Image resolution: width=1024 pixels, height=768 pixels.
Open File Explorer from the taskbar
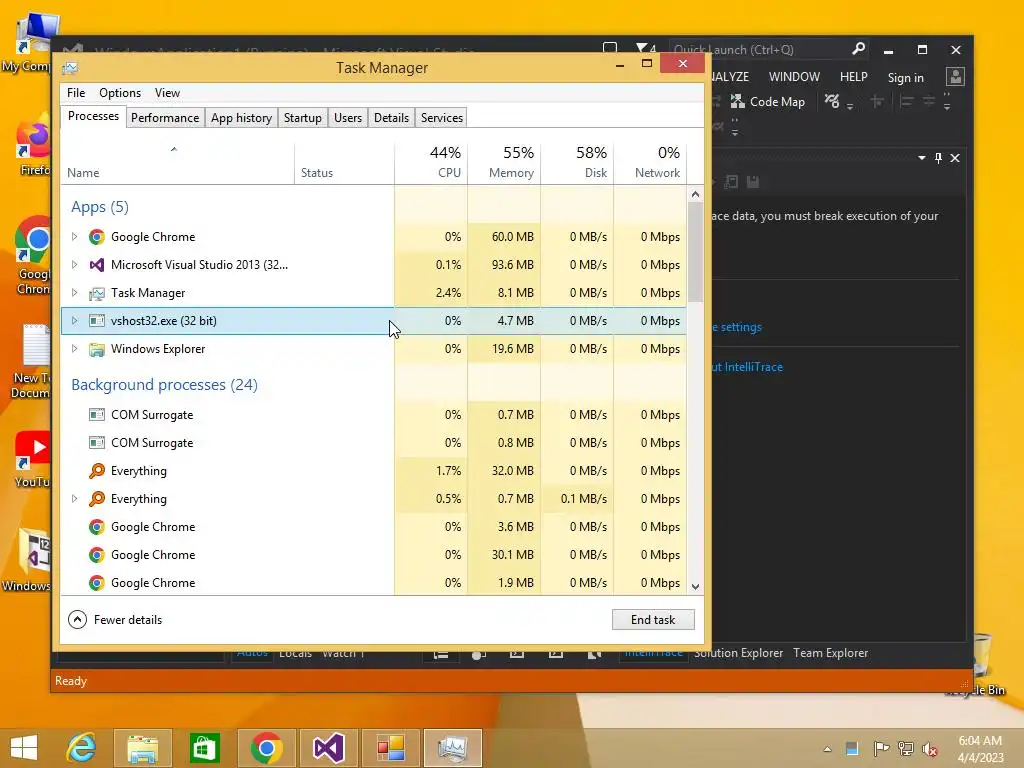point(143,748)
